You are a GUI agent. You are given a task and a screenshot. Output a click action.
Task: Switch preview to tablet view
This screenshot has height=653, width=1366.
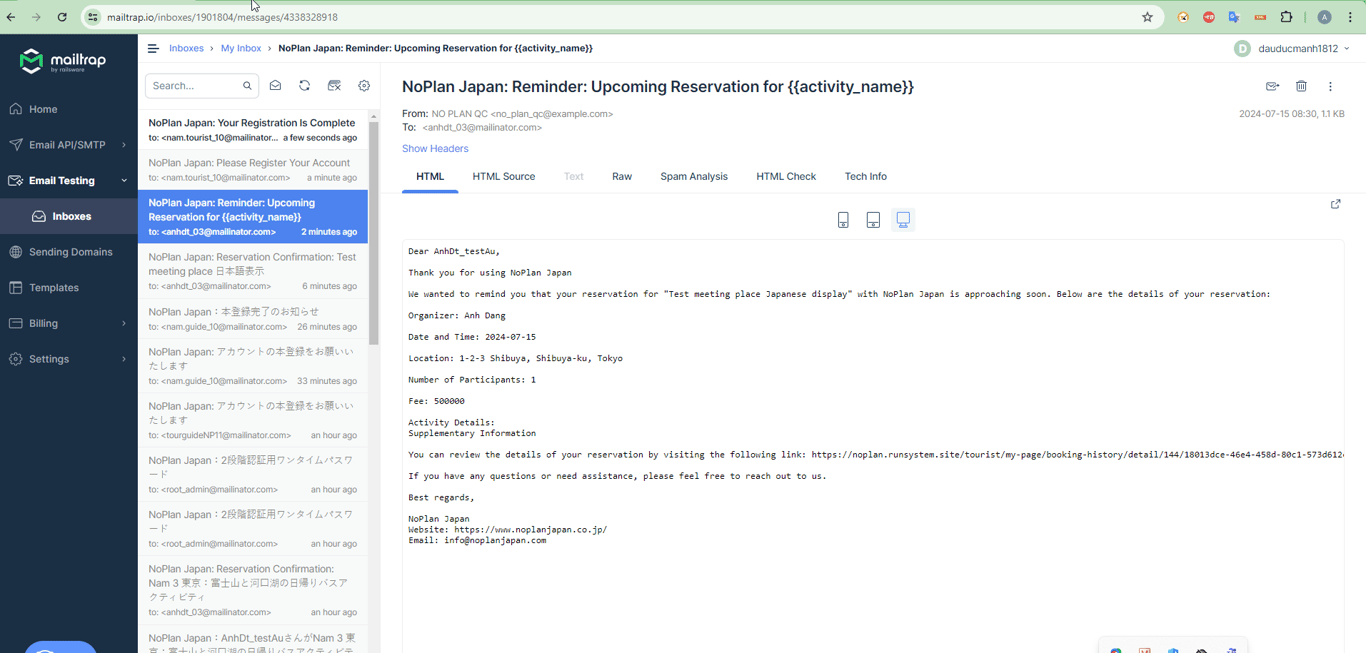coord(873,220)
